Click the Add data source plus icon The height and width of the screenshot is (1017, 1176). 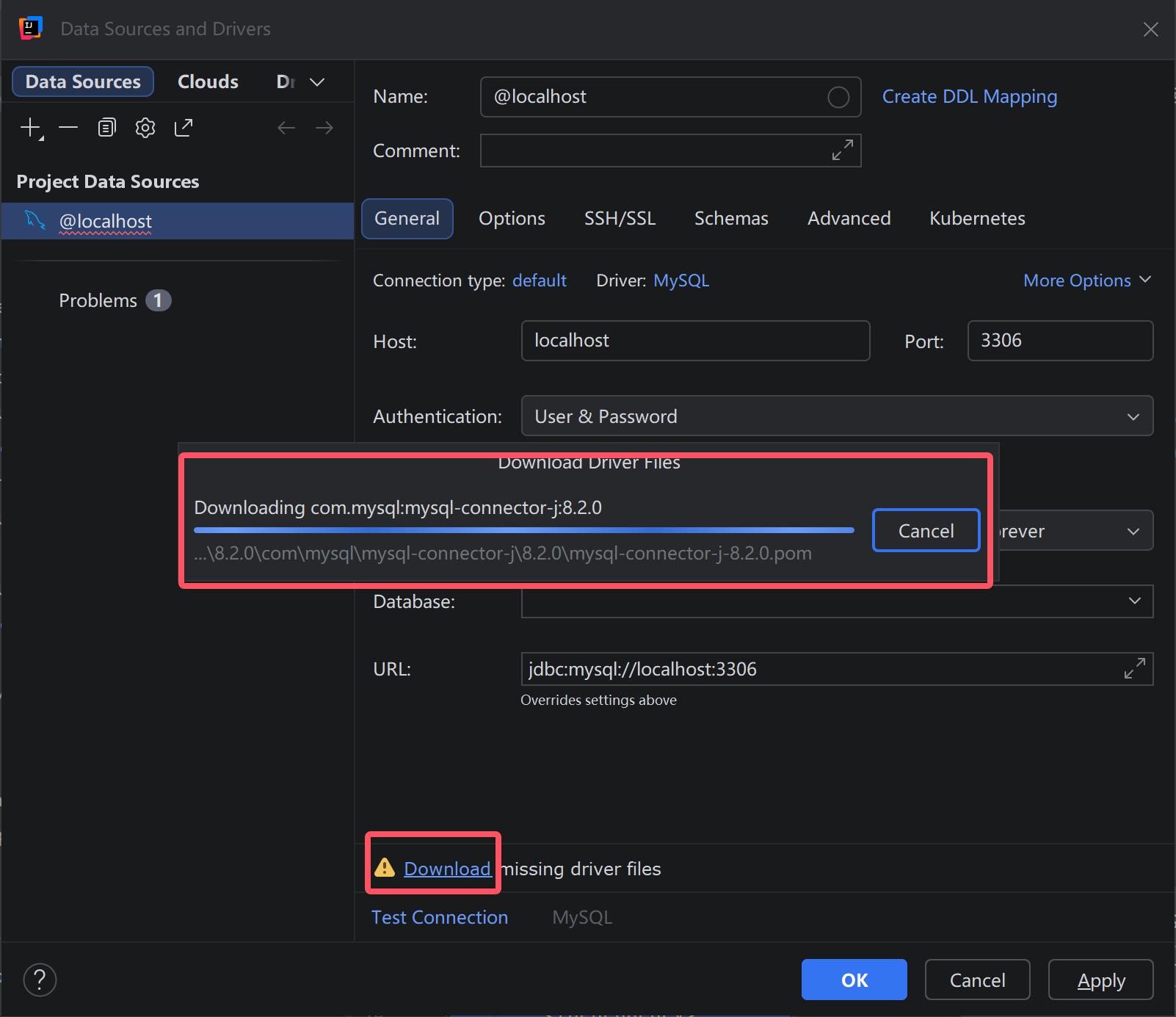(31, 128)
